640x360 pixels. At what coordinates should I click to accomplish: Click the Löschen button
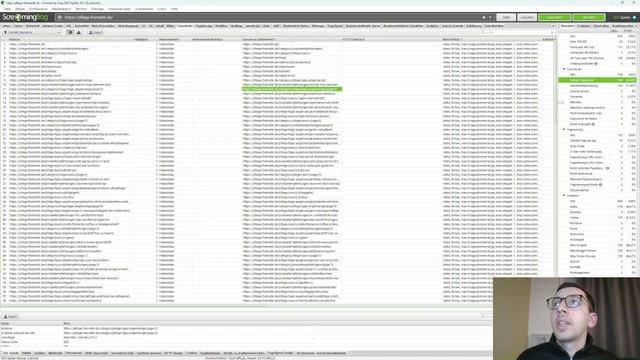[x=527, y=17]
